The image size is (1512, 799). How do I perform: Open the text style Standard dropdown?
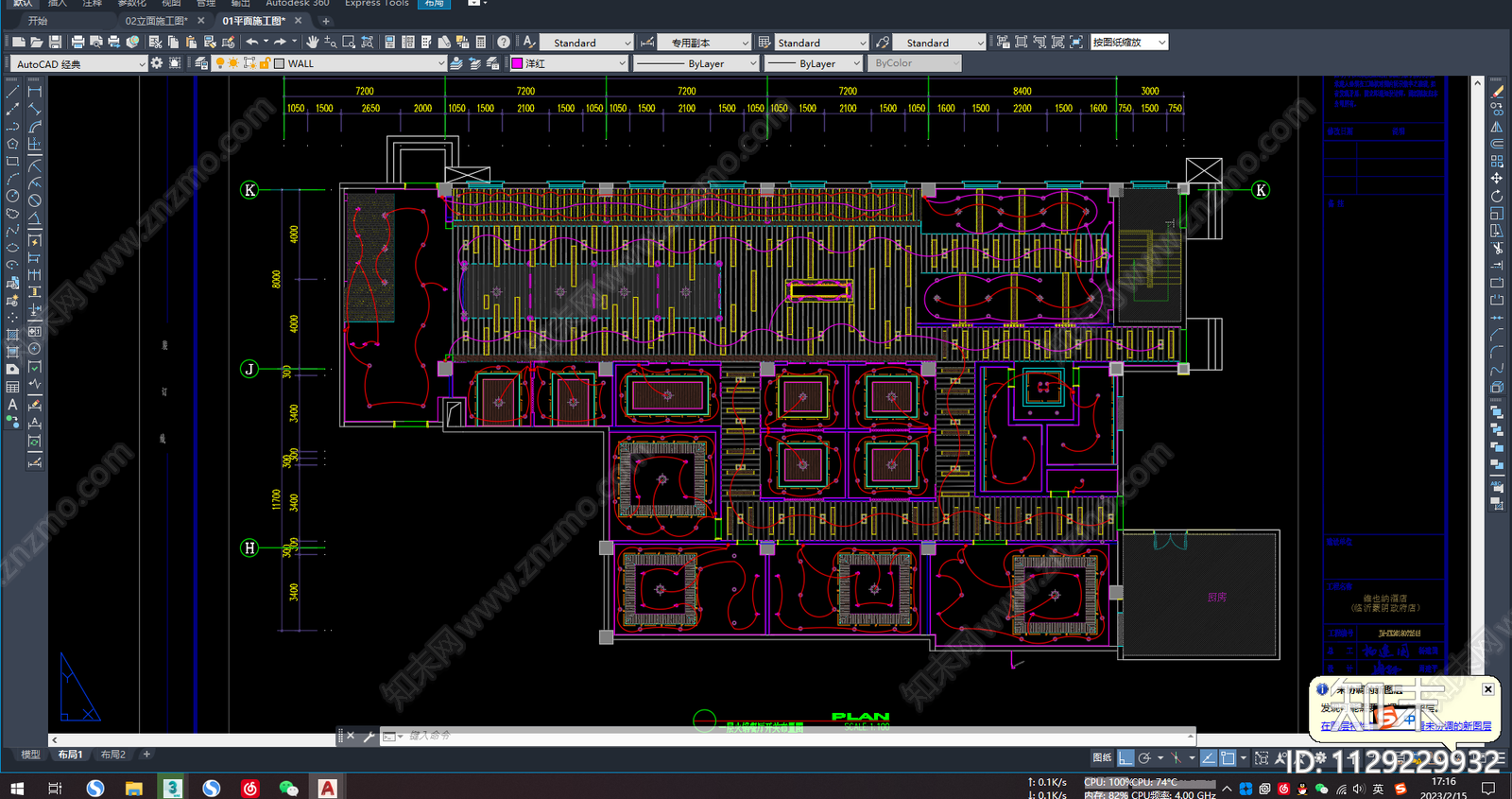coord(586,43)
